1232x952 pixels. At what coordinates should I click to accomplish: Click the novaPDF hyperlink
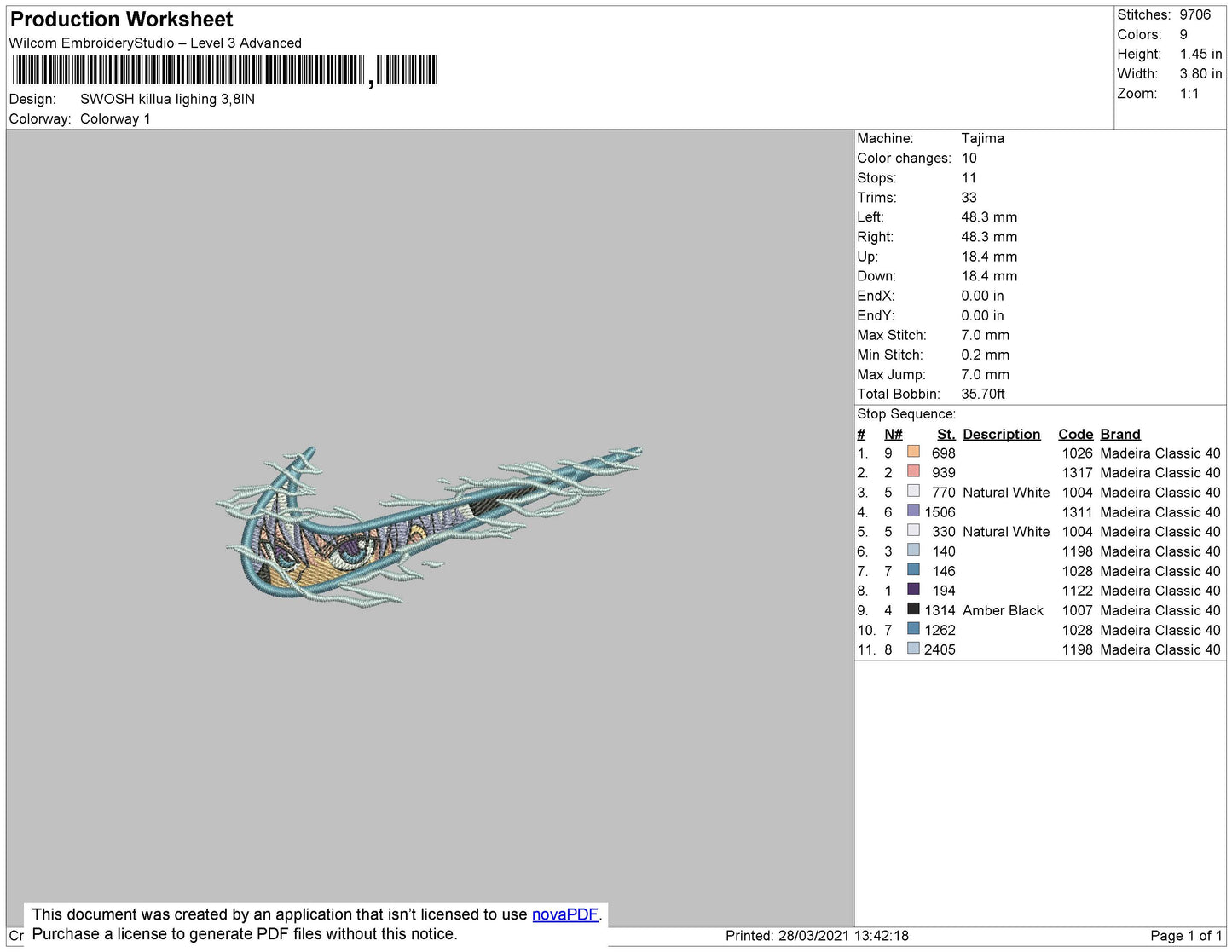click(564, 914)
